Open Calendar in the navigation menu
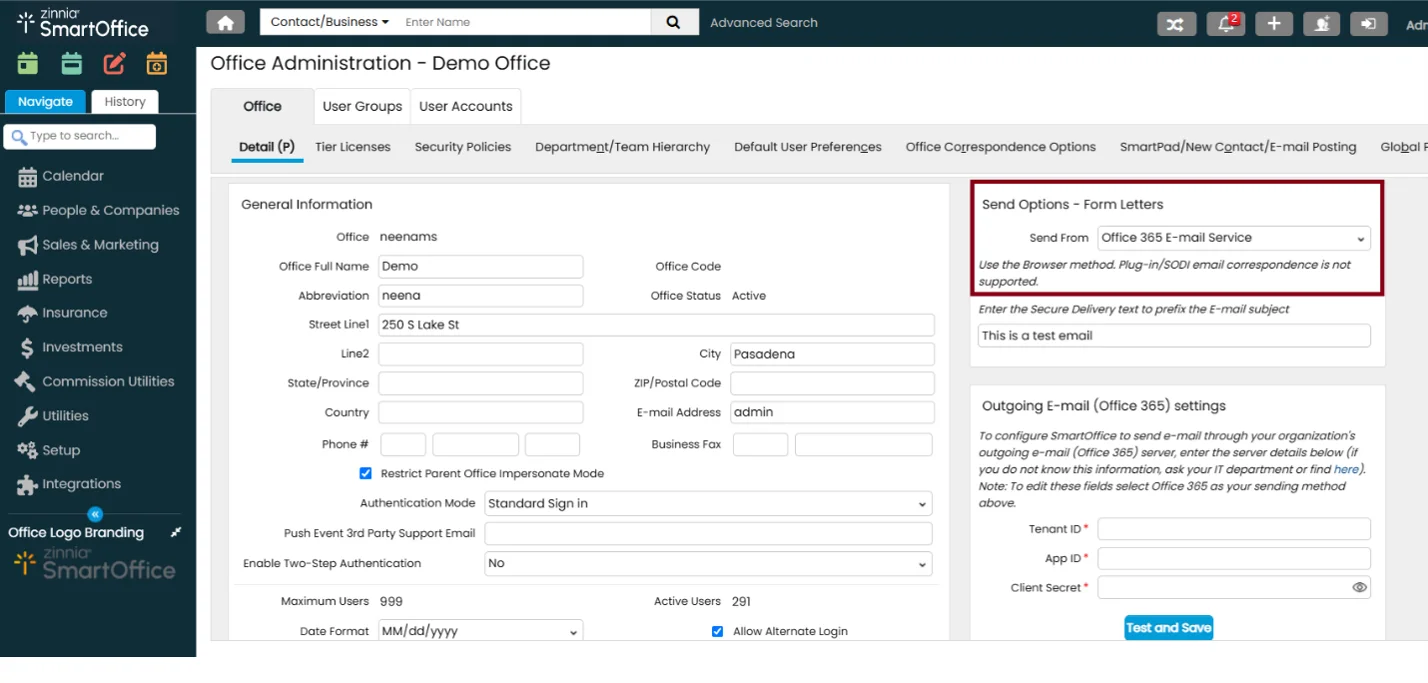 point(61,176)
